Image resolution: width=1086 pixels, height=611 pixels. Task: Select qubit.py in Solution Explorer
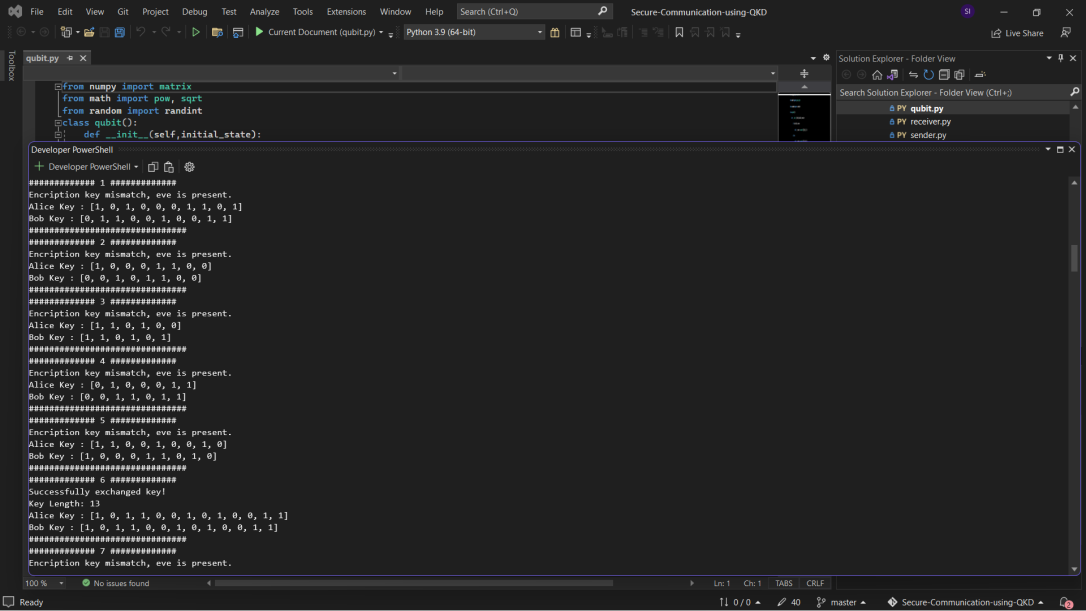click(x=927, y=108)
